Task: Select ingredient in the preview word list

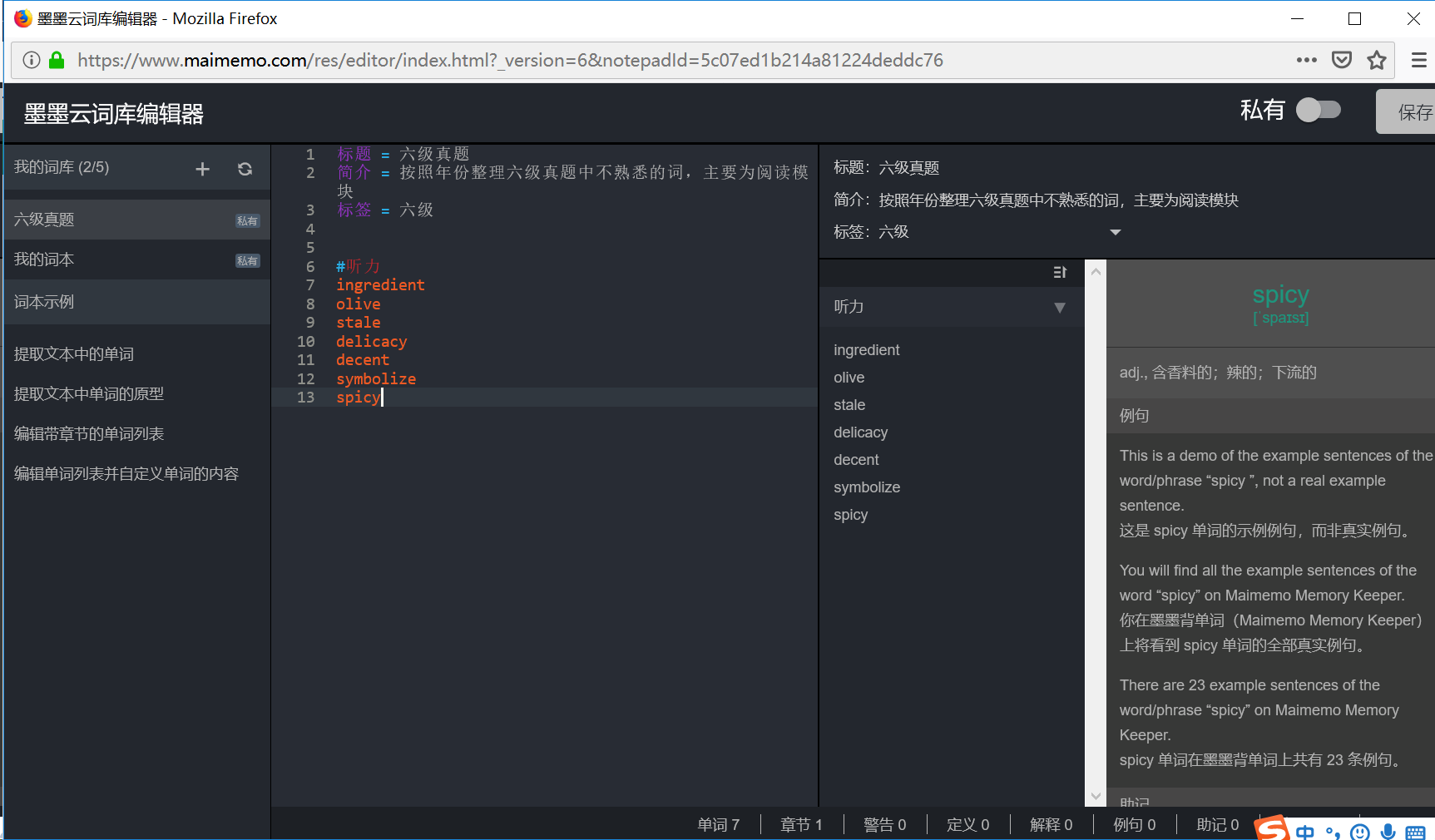Action: coord(867,350)
